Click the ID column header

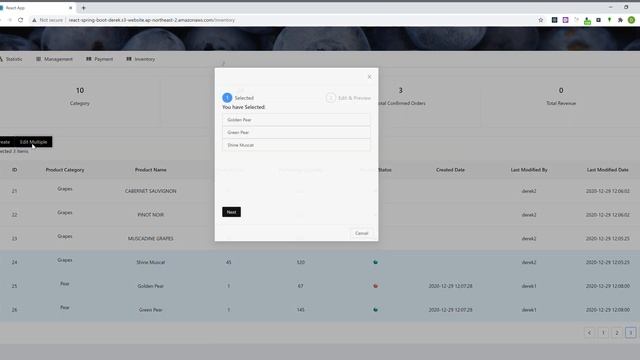14,170
